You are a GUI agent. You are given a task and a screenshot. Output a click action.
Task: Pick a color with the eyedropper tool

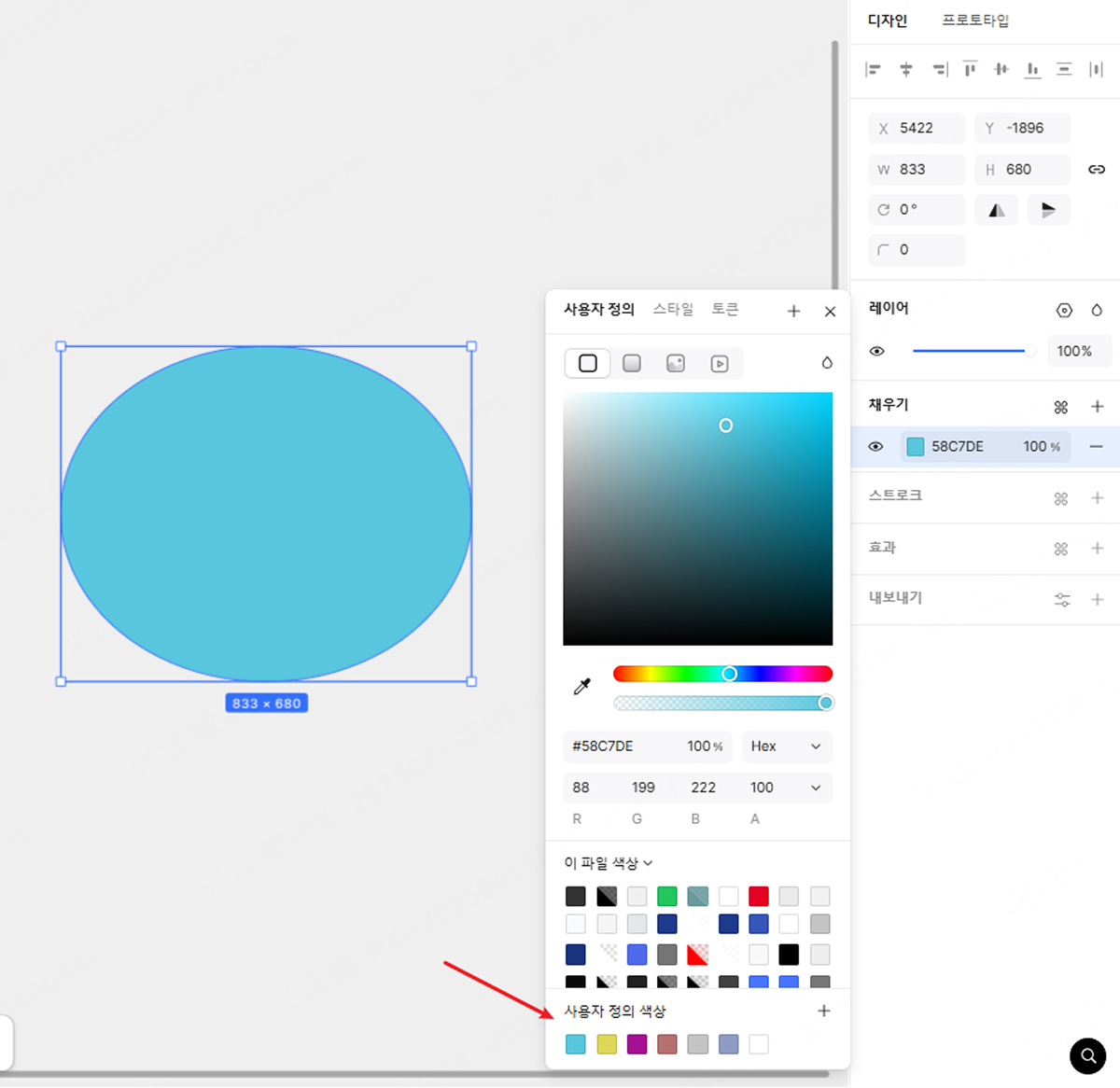[581, 687]
